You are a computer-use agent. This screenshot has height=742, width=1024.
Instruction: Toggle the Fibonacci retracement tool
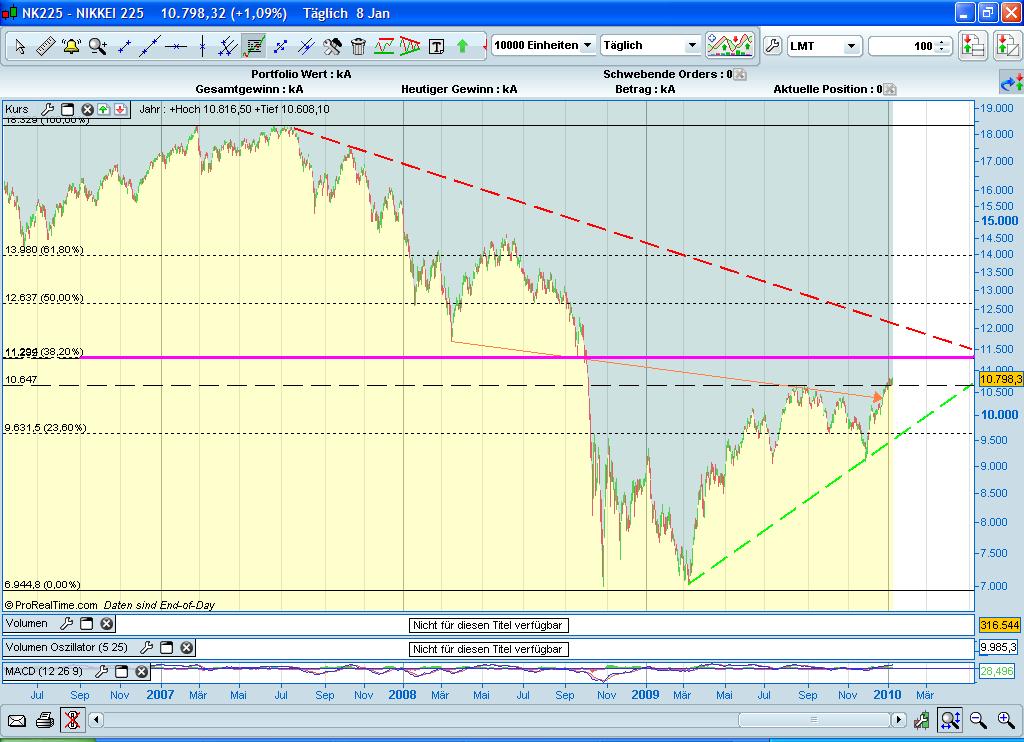253,46
